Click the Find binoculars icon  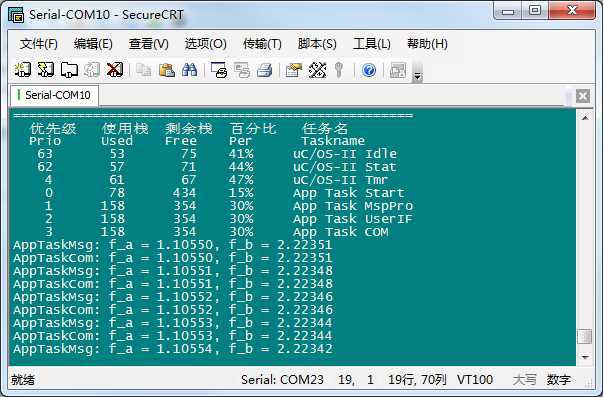coord(190,70)
